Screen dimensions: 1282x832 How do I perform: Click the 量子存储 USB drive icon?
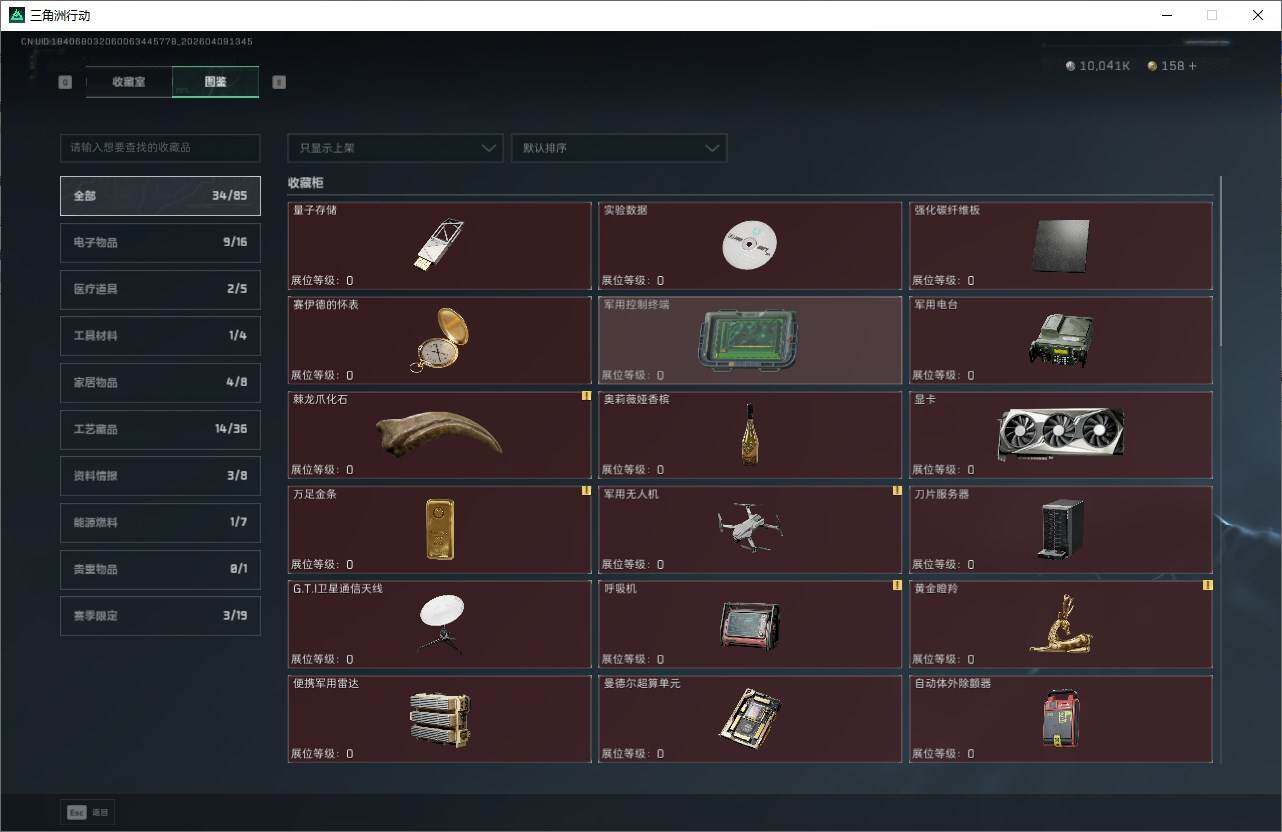[x=438, y=245]
